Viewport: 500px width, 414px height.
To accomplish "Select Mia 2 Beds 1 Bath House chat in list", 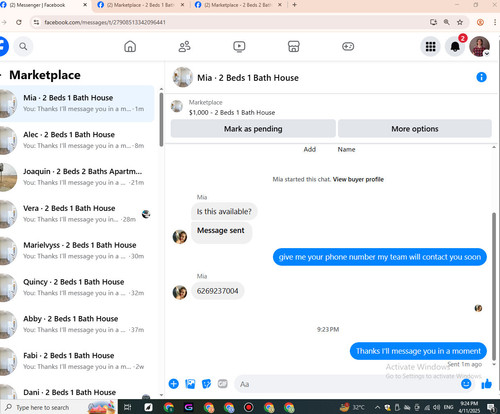I will tap(77, 104).
